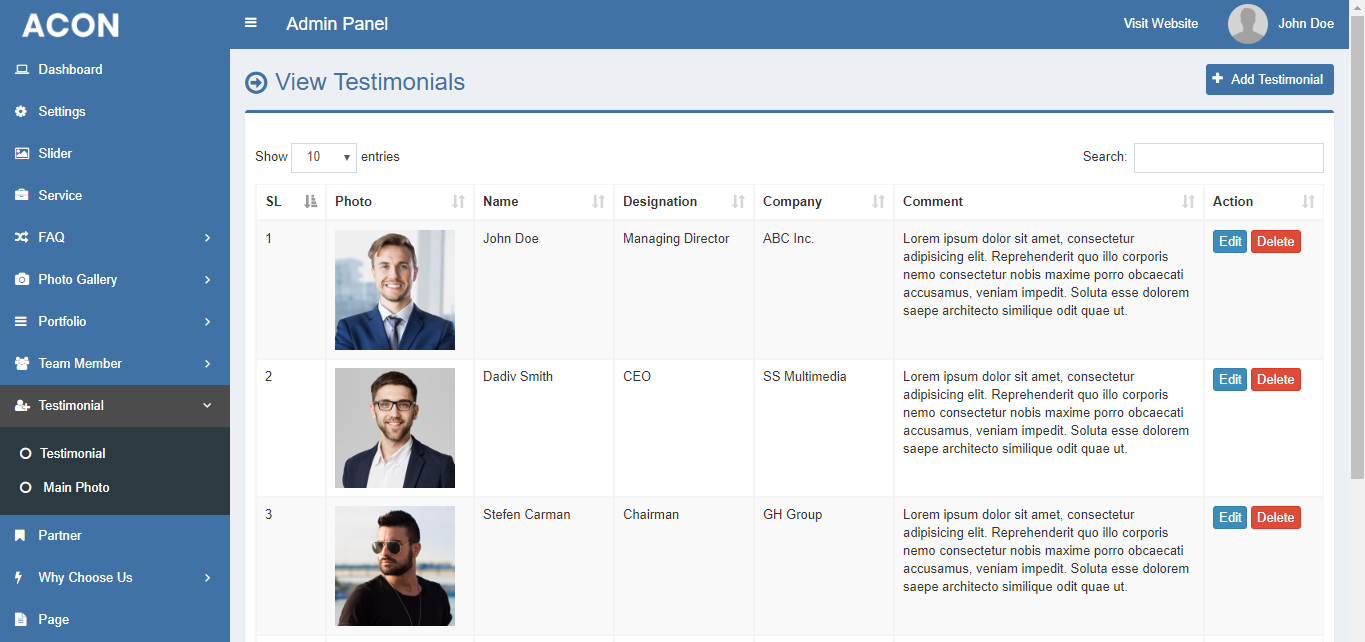
Task: Expand the FAQ submenu chevron
Action: click(x=207, y=237)
